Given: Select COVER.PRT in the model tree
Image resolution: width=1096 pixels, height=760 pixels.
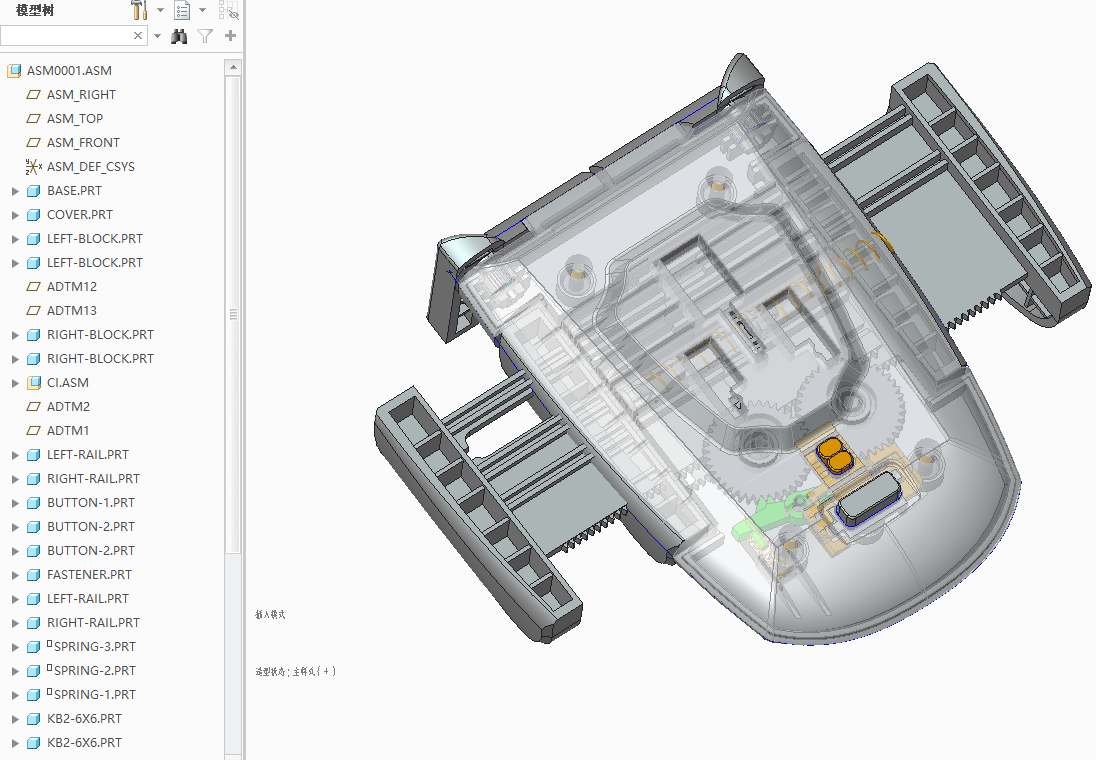Looking at the screenshot, I should coord(79,215).
